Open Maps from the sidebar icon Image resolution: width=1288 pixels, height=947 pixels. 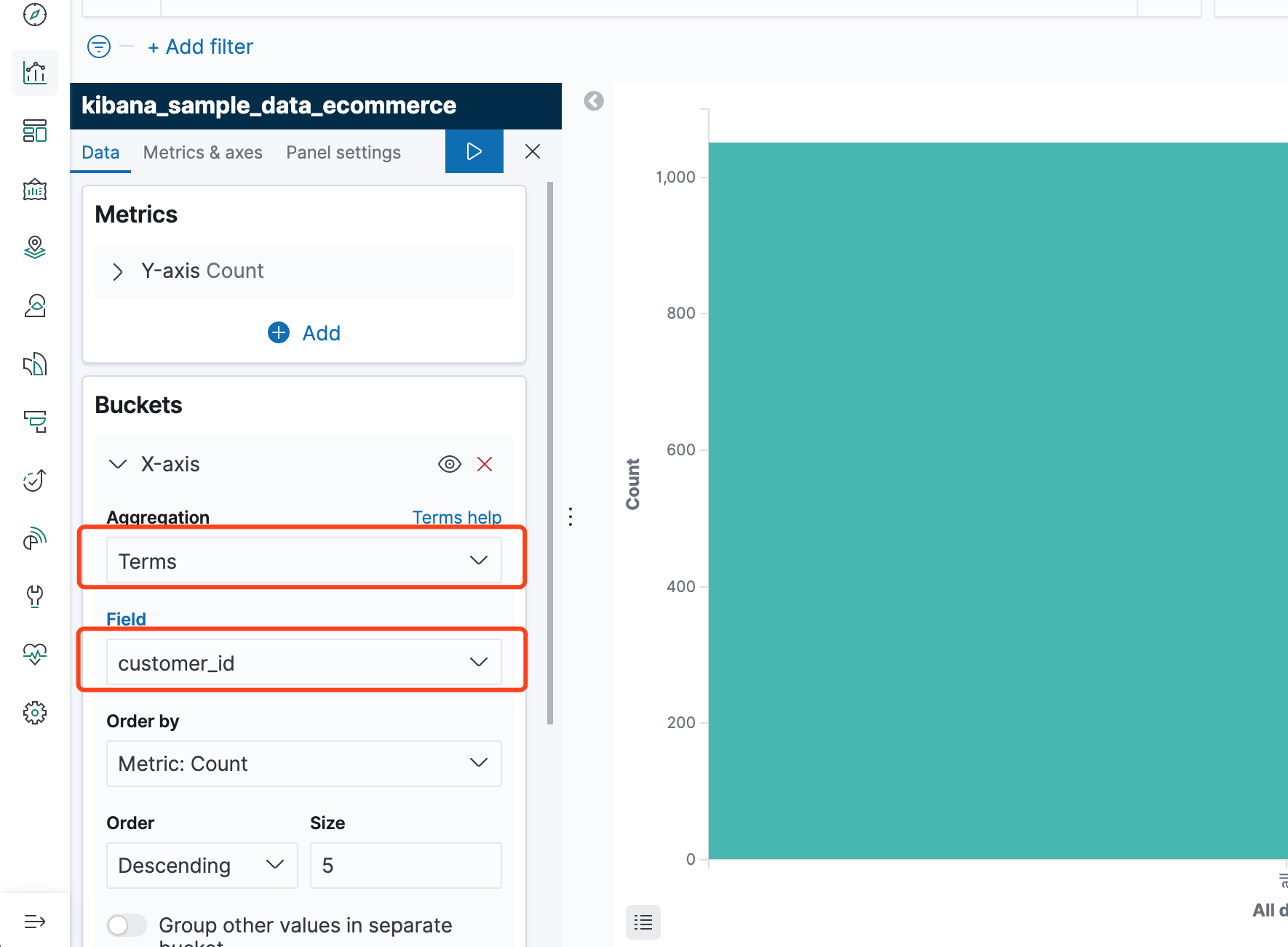coord(35,247)
